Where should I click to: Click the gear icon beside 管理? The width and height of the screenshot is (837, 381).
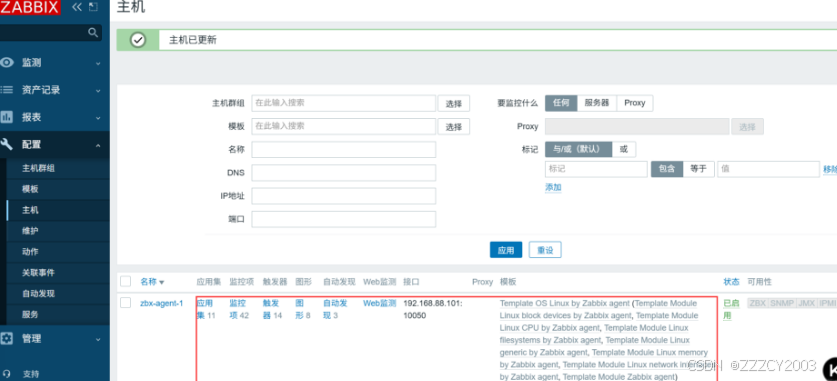pos(7,338)
